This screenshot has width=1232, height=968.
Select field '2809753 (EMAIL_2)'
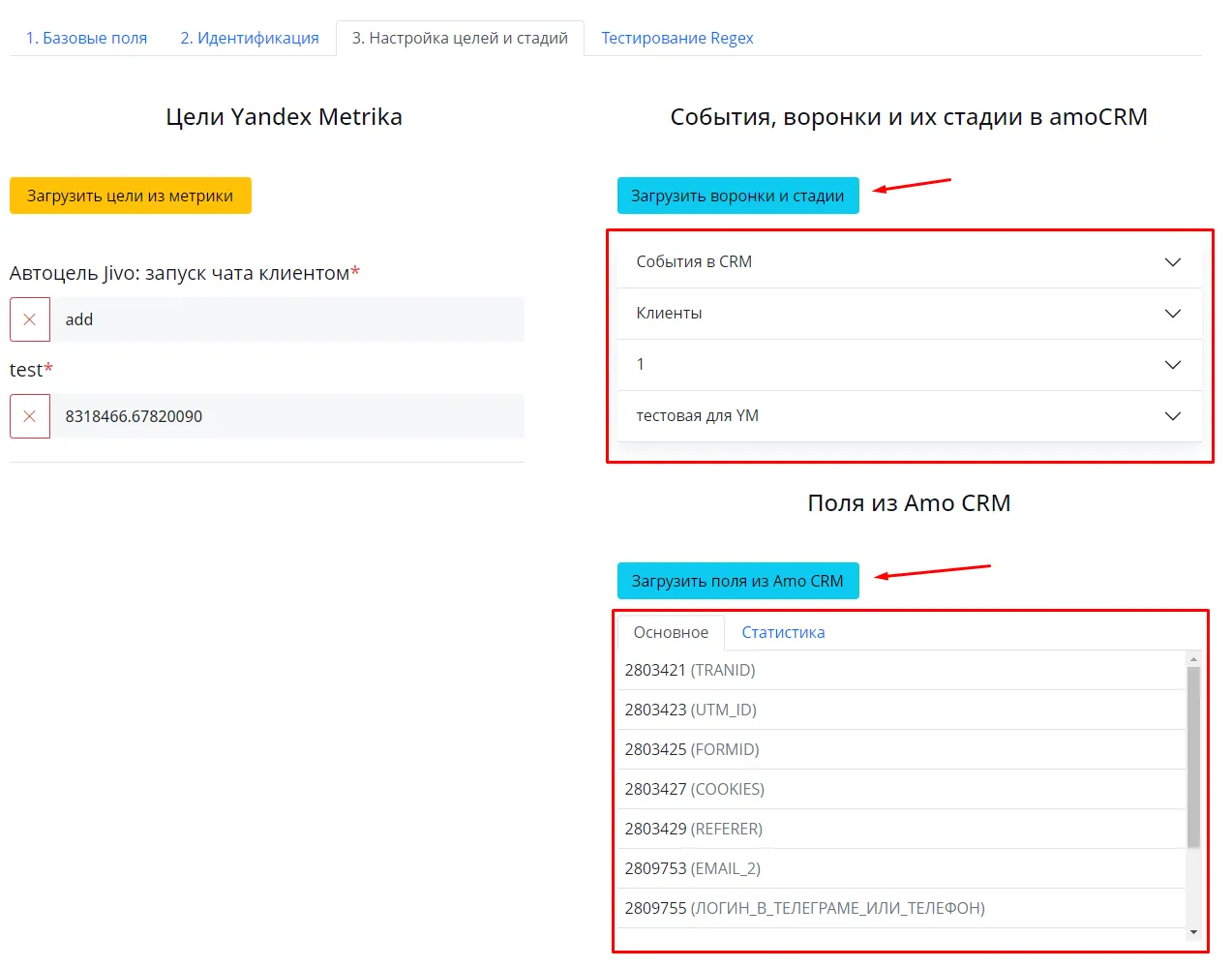tap(901, 868)
